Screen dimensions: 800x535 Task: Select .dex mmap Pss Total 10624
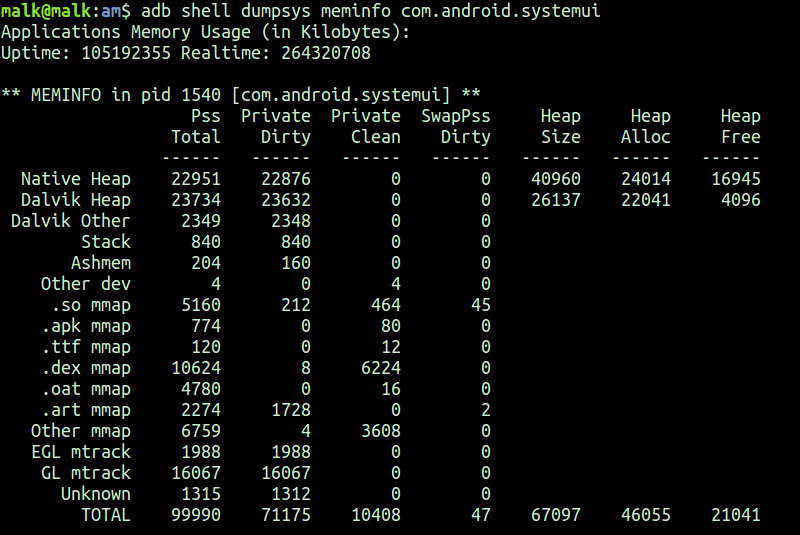pyautogui.click(x=196, y=368)
